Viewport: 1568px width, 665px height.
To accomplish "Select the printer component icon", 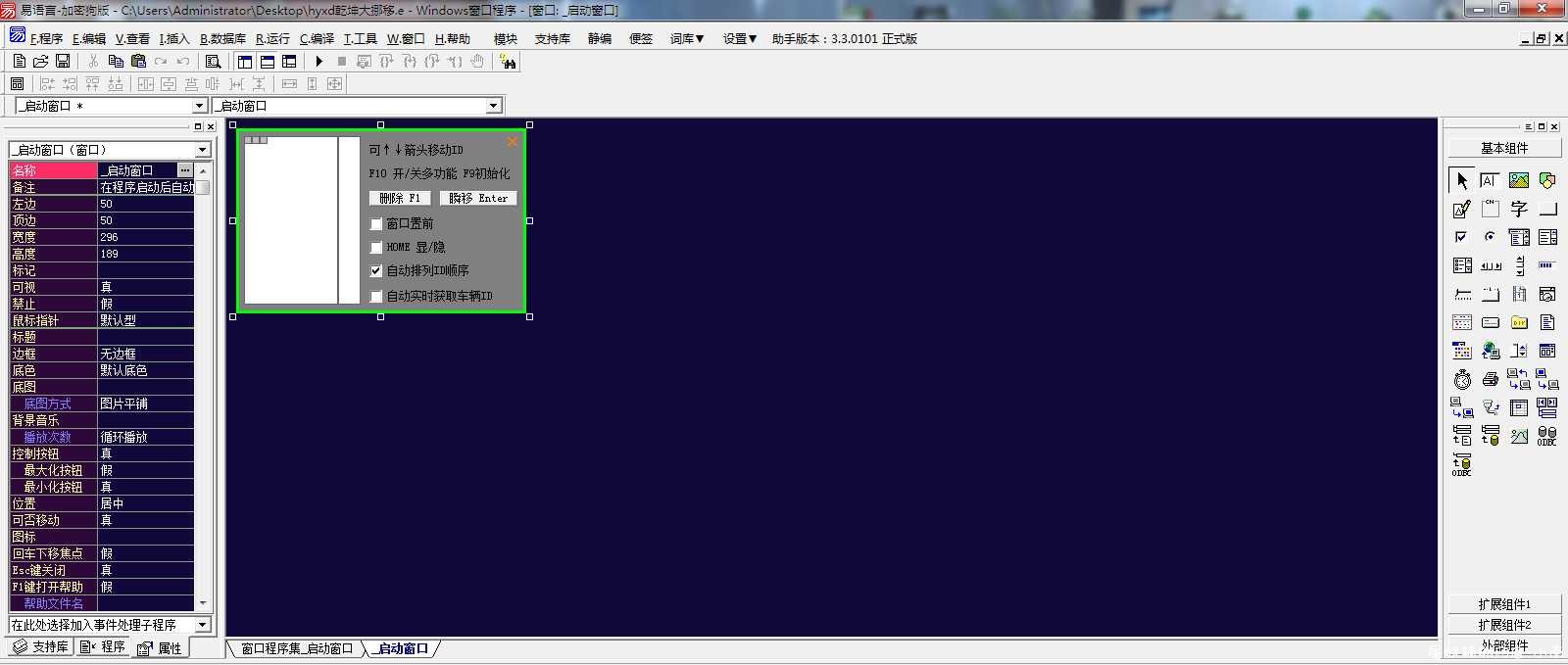I will tap(1491, 379).
